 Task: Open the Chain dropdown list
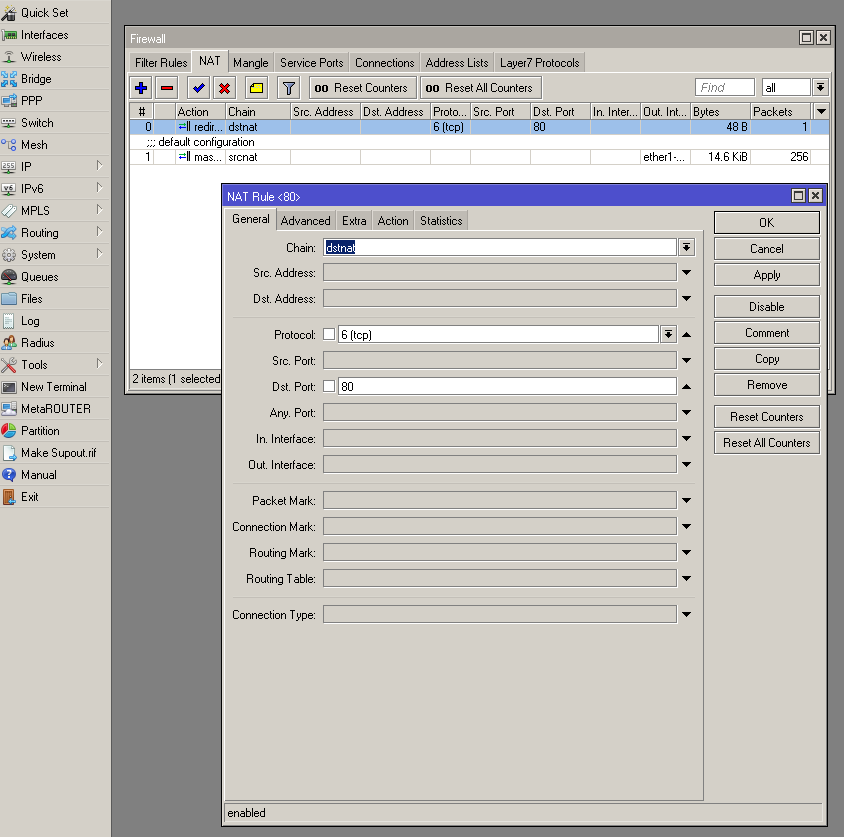686,248
